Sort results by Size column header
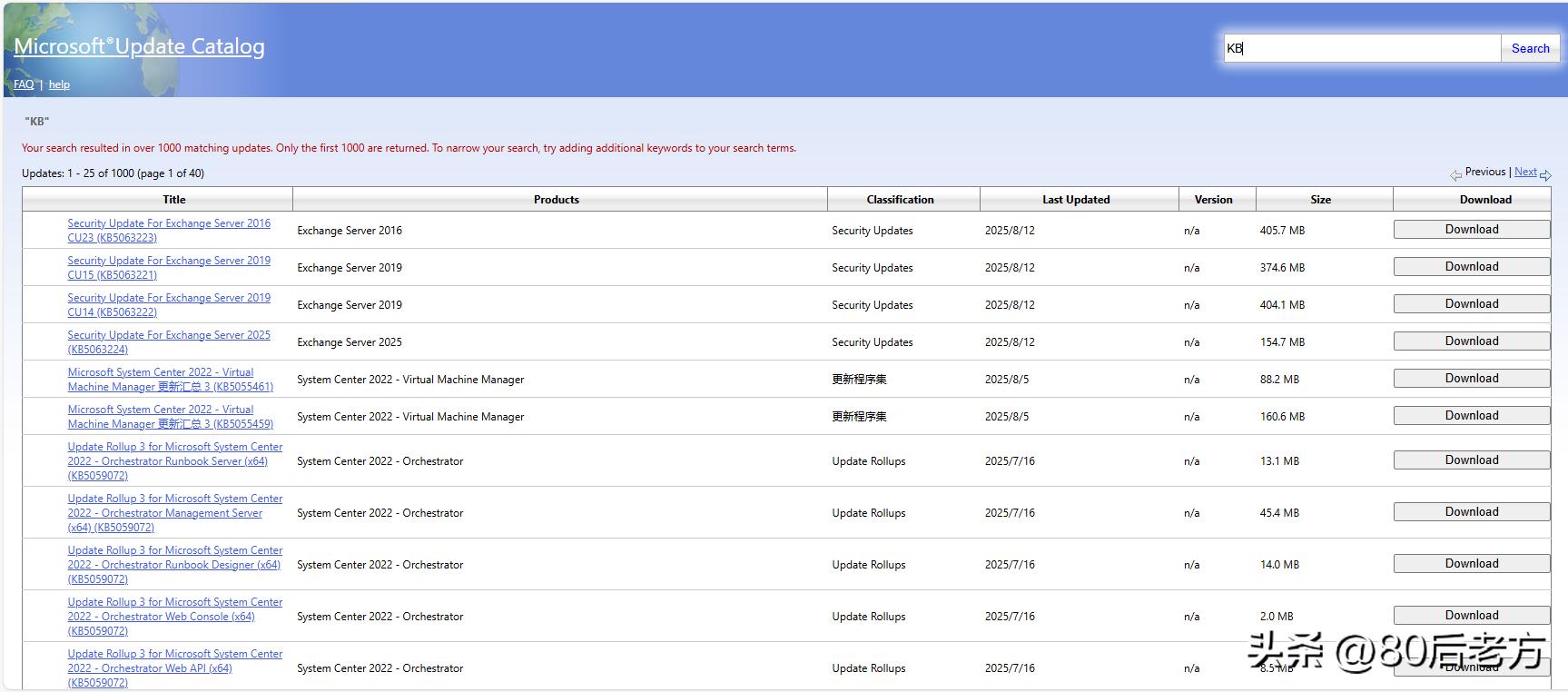 click(1320, 200)
